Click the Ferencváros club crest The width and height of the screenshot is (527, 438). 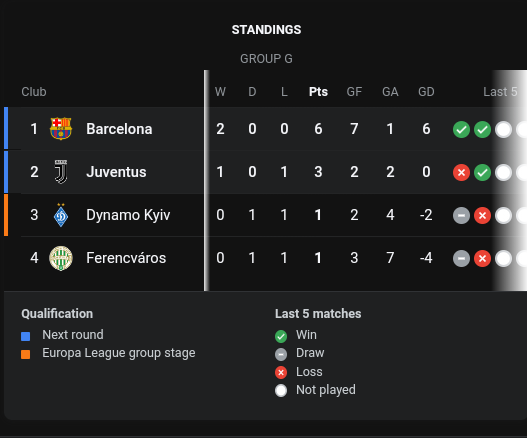61,258
